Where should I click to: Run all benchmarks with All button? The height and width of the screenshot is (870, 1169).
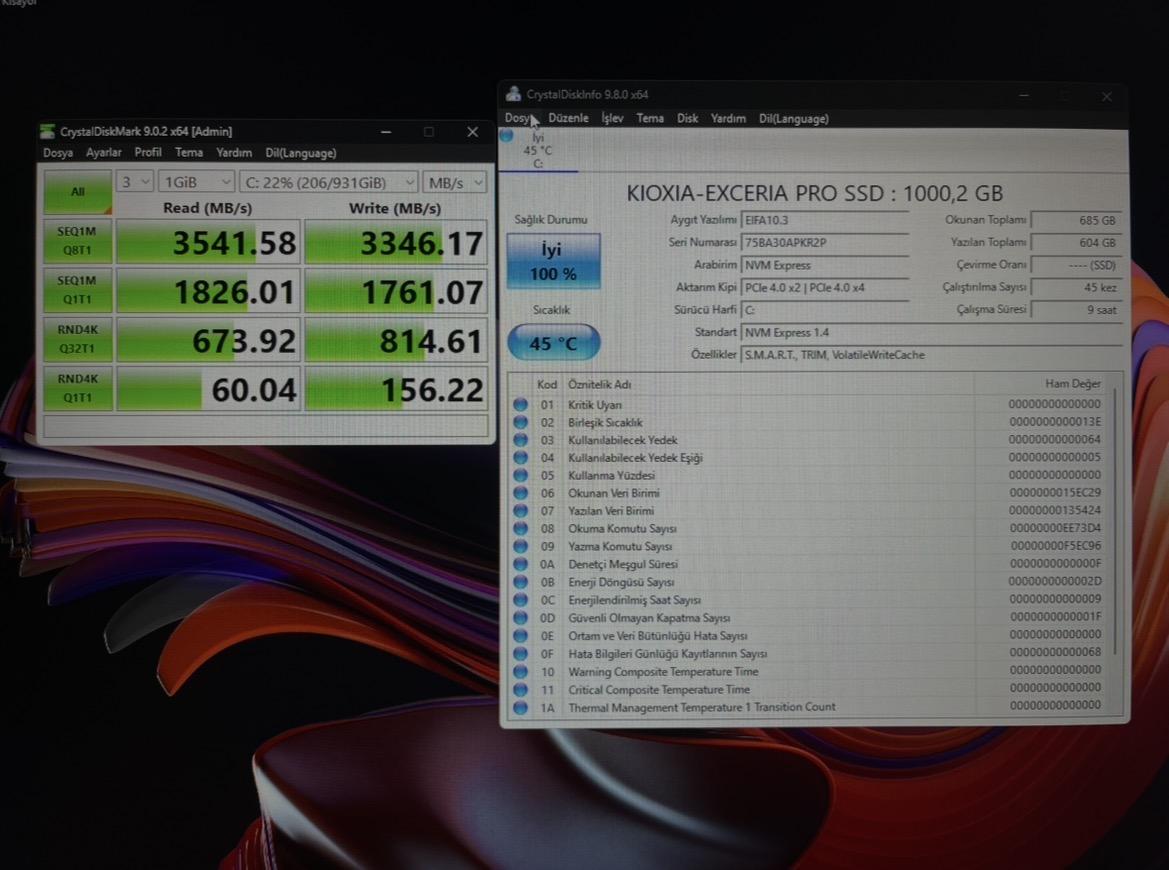(78, 192)
